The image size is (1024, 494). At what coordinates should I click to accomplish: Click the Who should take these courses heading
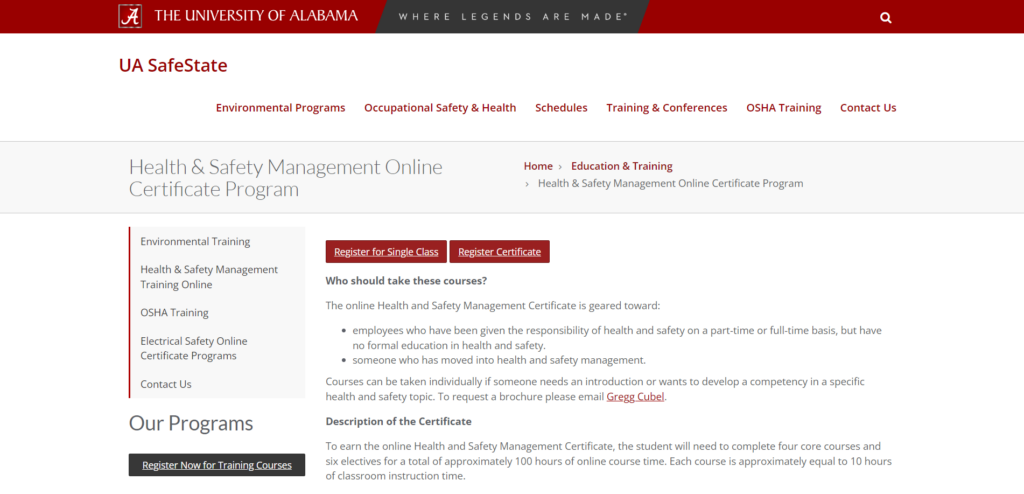click(406, 281)
